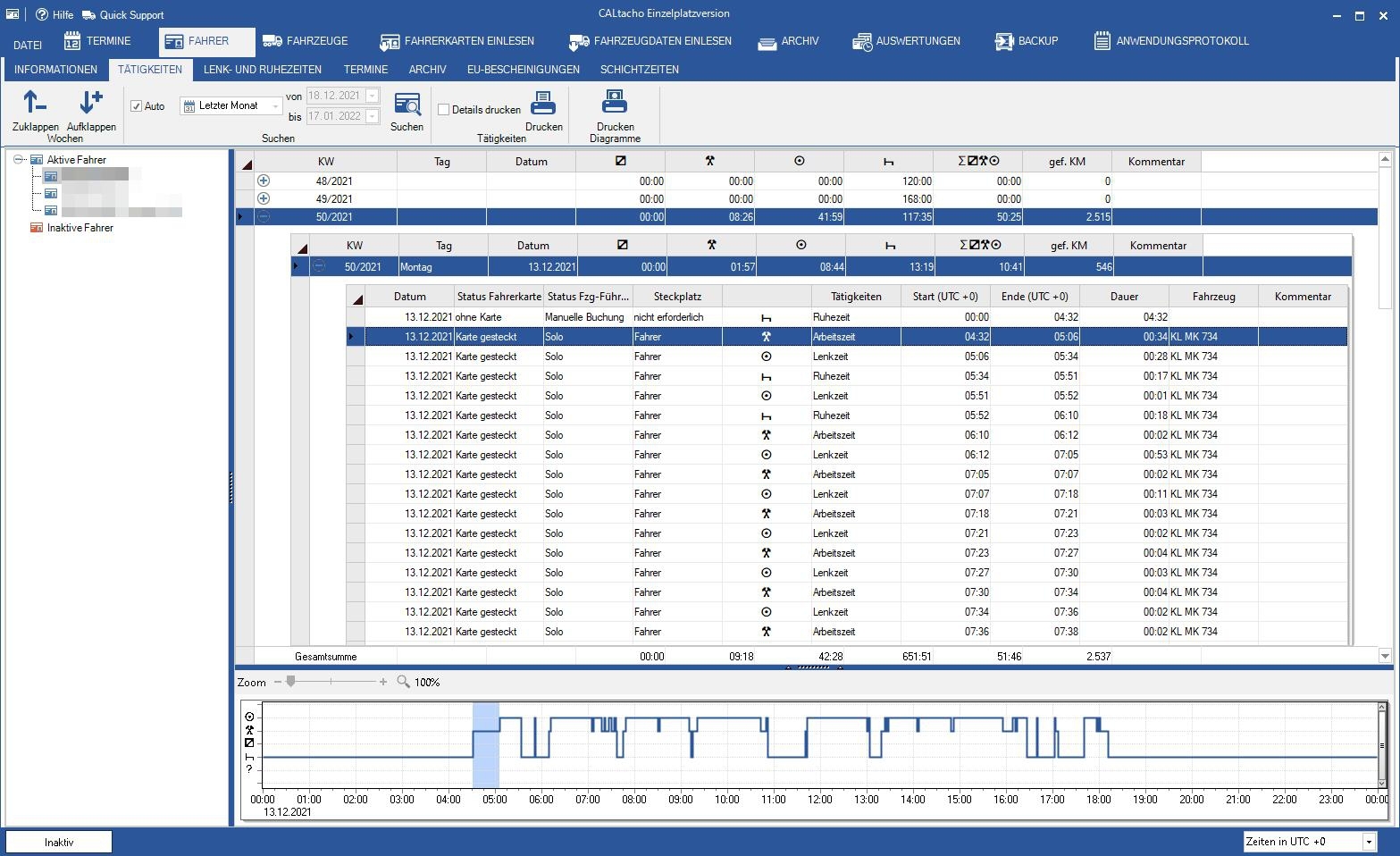Open the EU-Bescheinigungen tab
1400x856 pixels.
point(523,70)
